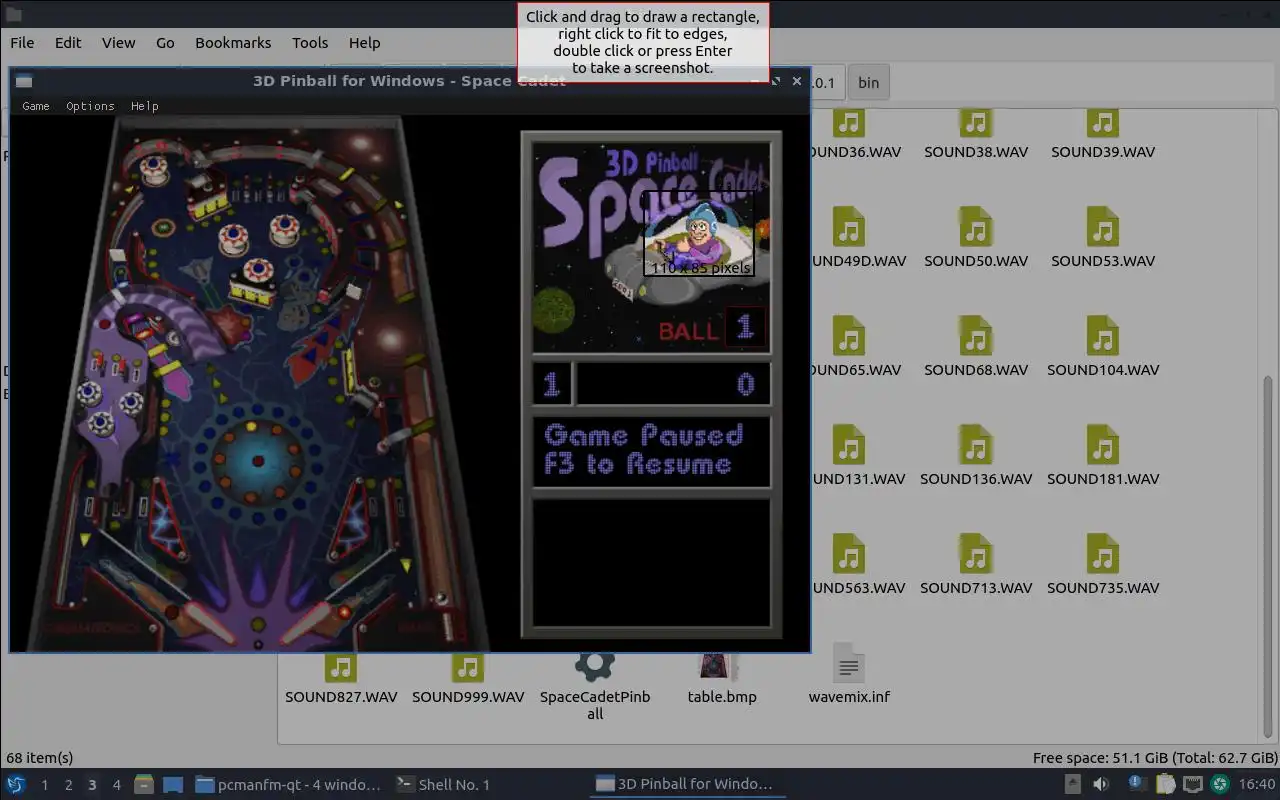Select the wavemix.inf text file icon
Image resolution: width=1280 pixels, height=800 pixels.
(x=849, y=664)
